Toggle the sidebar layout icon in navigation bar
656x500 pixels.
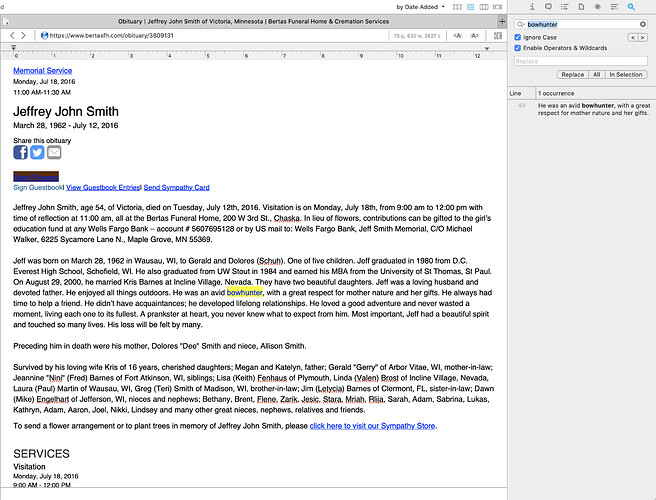pyautogui.click(x=497, y=36)
